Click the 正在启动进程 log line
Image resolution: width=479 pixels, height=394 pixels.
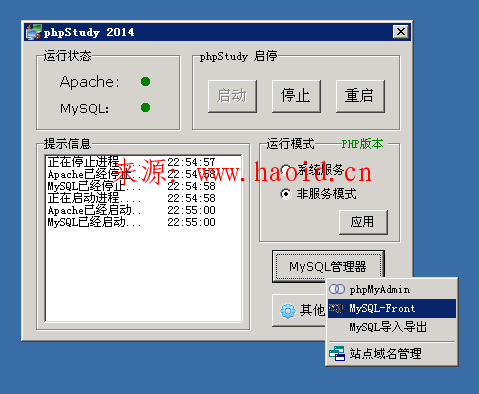[x=132, y=198]
